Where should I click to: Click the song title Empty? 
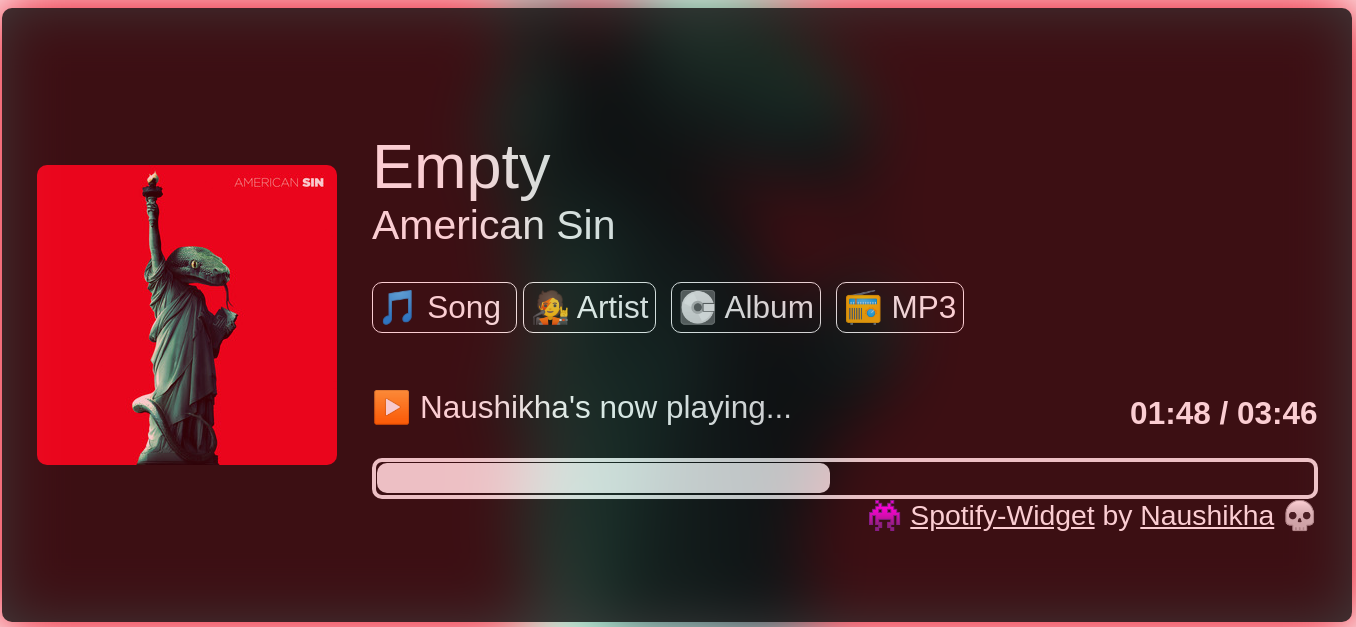461,167
